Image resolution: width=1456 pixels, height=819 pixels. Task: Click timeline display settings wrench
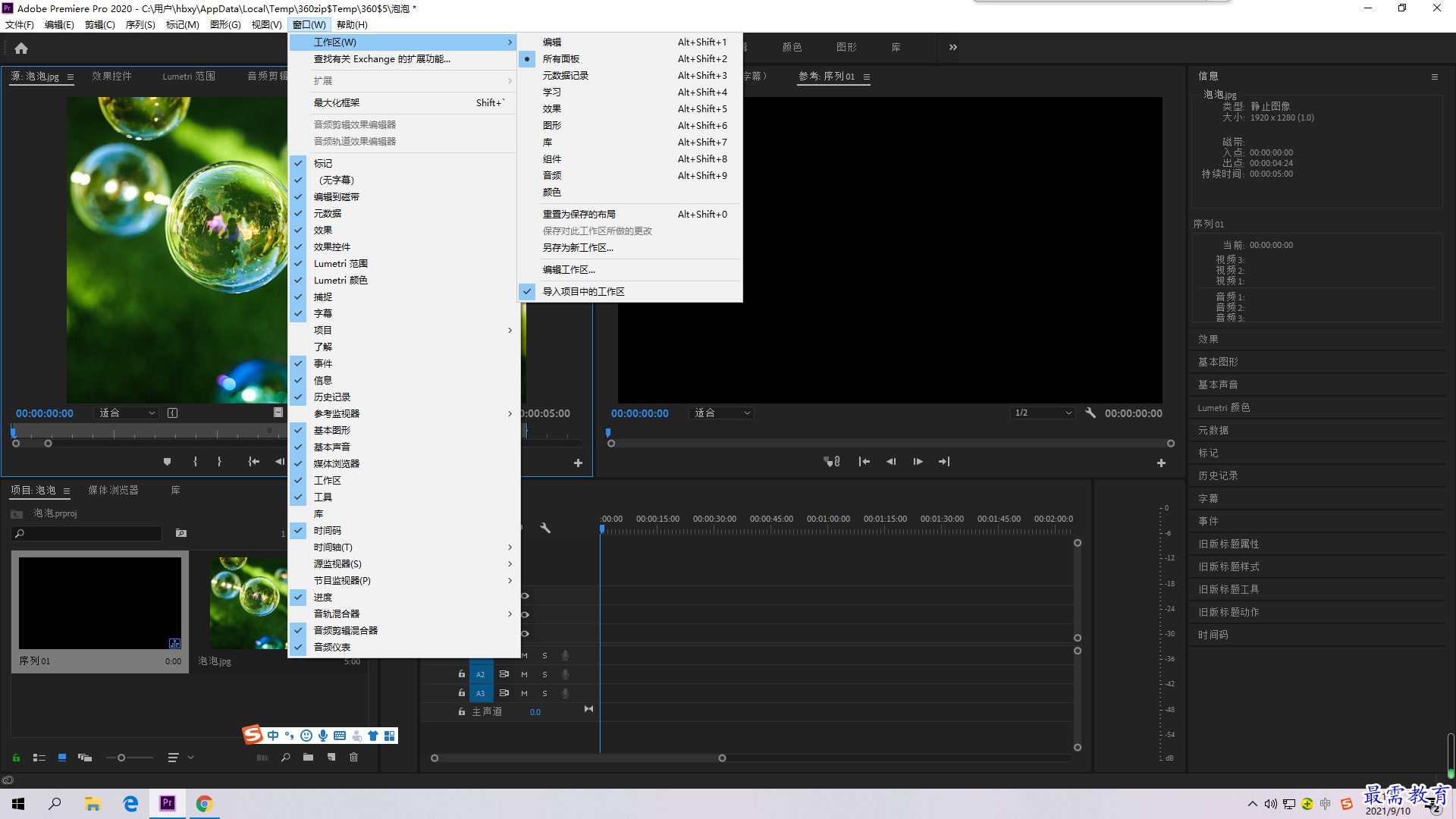[544, 528]
